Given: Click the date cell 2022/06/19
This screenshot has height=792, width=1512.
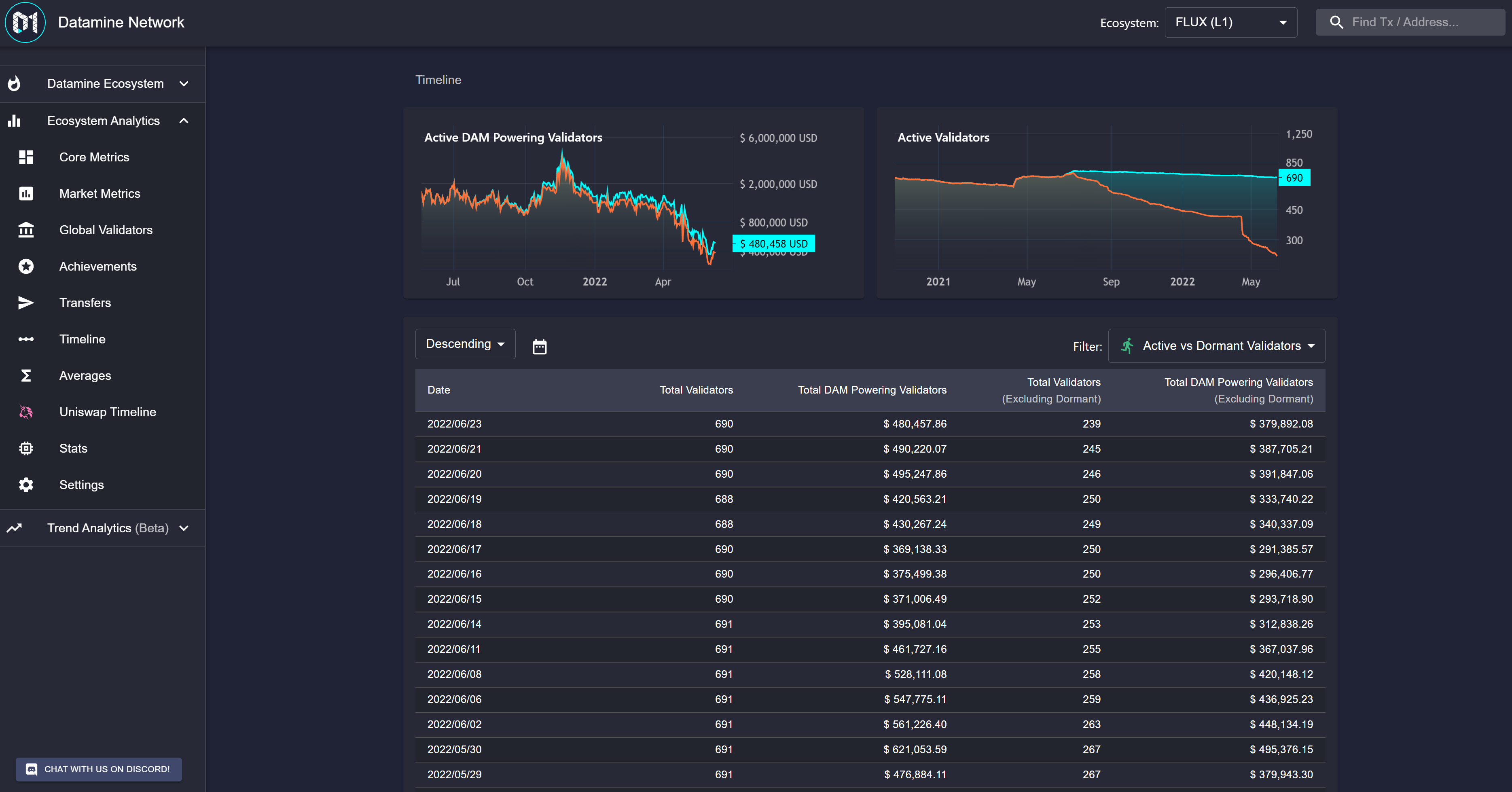Looking at the screenshot, I should tap(454, 499).
